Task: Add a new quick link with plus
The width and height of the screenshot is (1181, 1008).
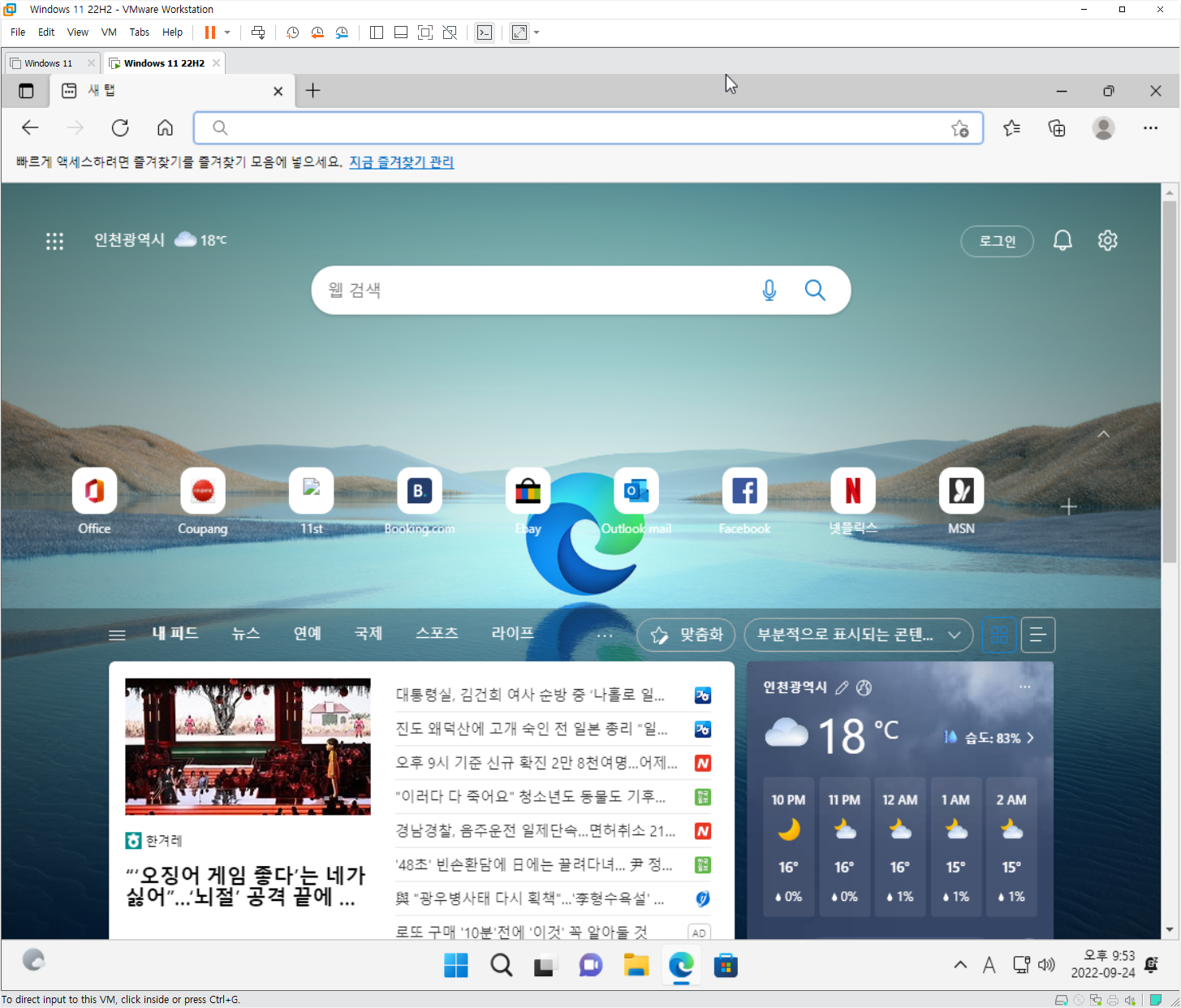Action: point(1069,507)
